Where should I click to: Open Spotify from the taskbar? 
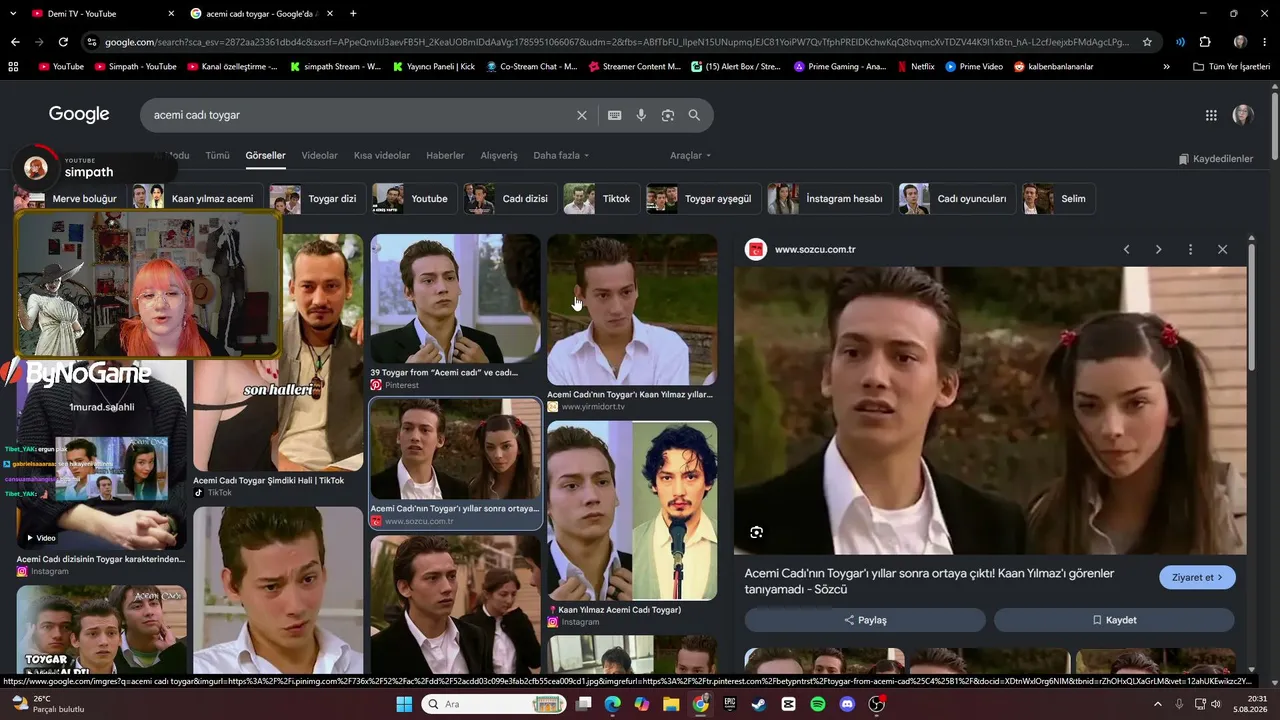pos(818,704)
